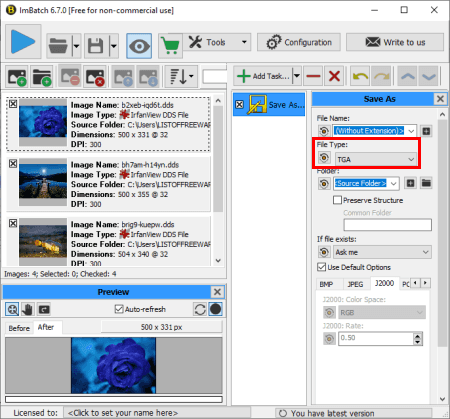Move the task up with the up arrow

point(408,76)
